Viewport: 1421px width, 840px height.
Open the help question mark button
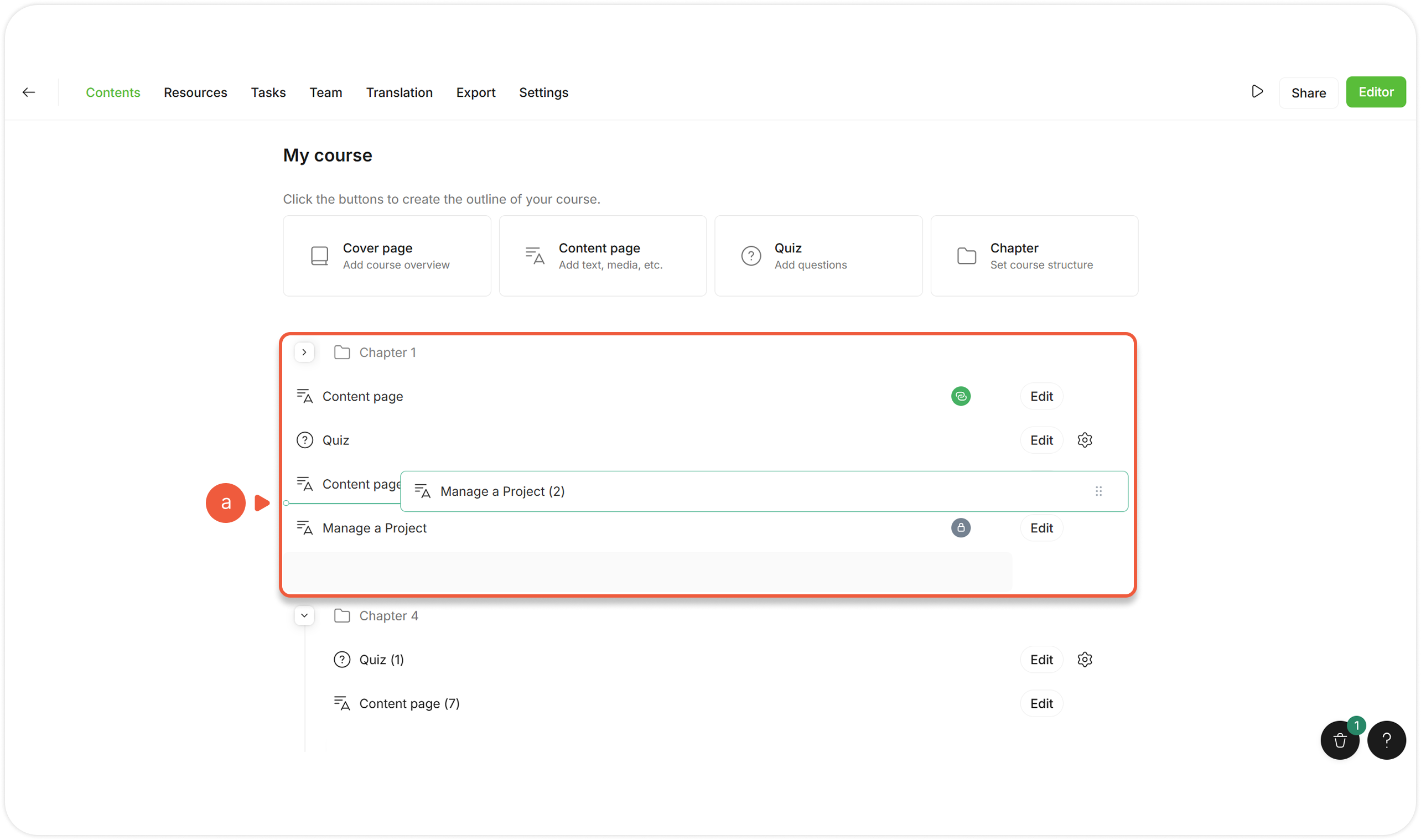[1386, 740]
